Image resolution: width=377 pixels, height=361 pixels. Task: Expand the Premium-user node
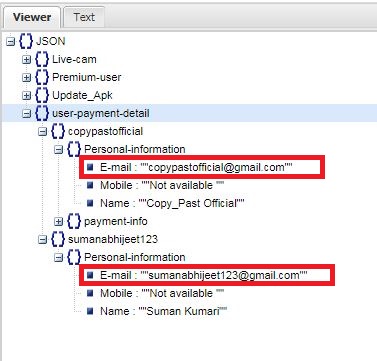[26, 78]
